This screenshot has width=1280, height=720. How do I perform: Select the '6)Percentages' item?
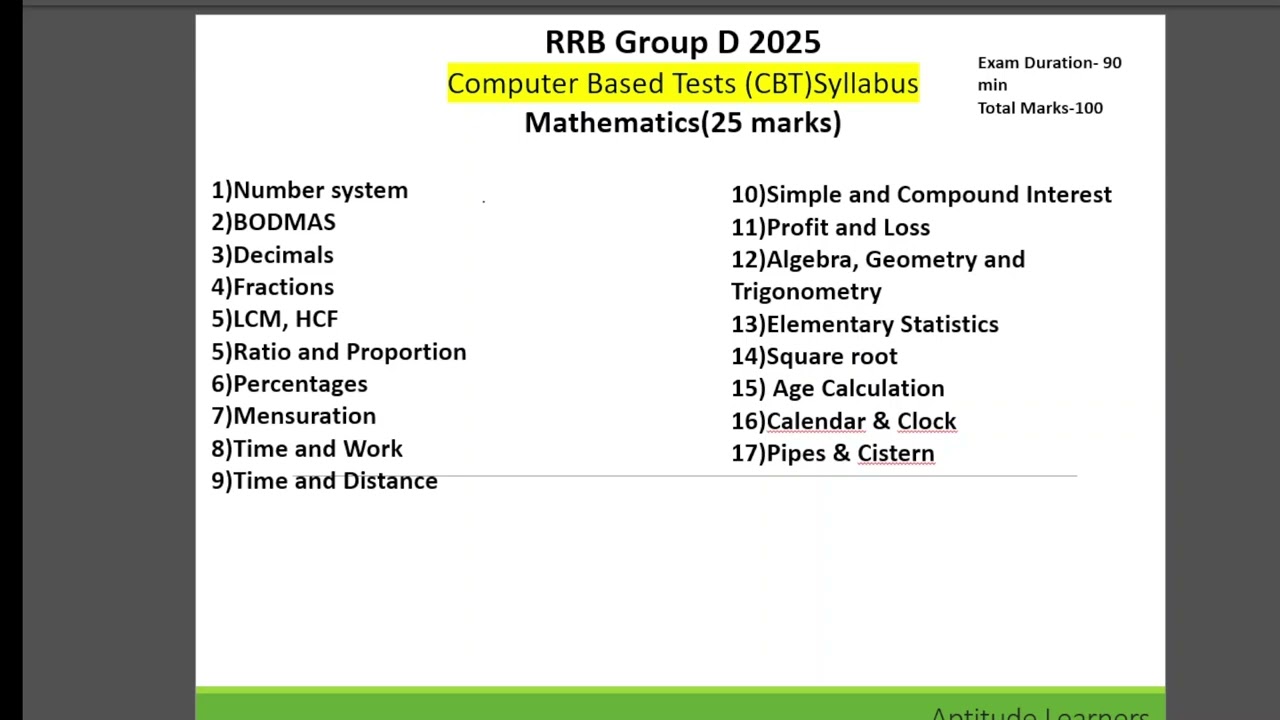click(x=289, y=384)
